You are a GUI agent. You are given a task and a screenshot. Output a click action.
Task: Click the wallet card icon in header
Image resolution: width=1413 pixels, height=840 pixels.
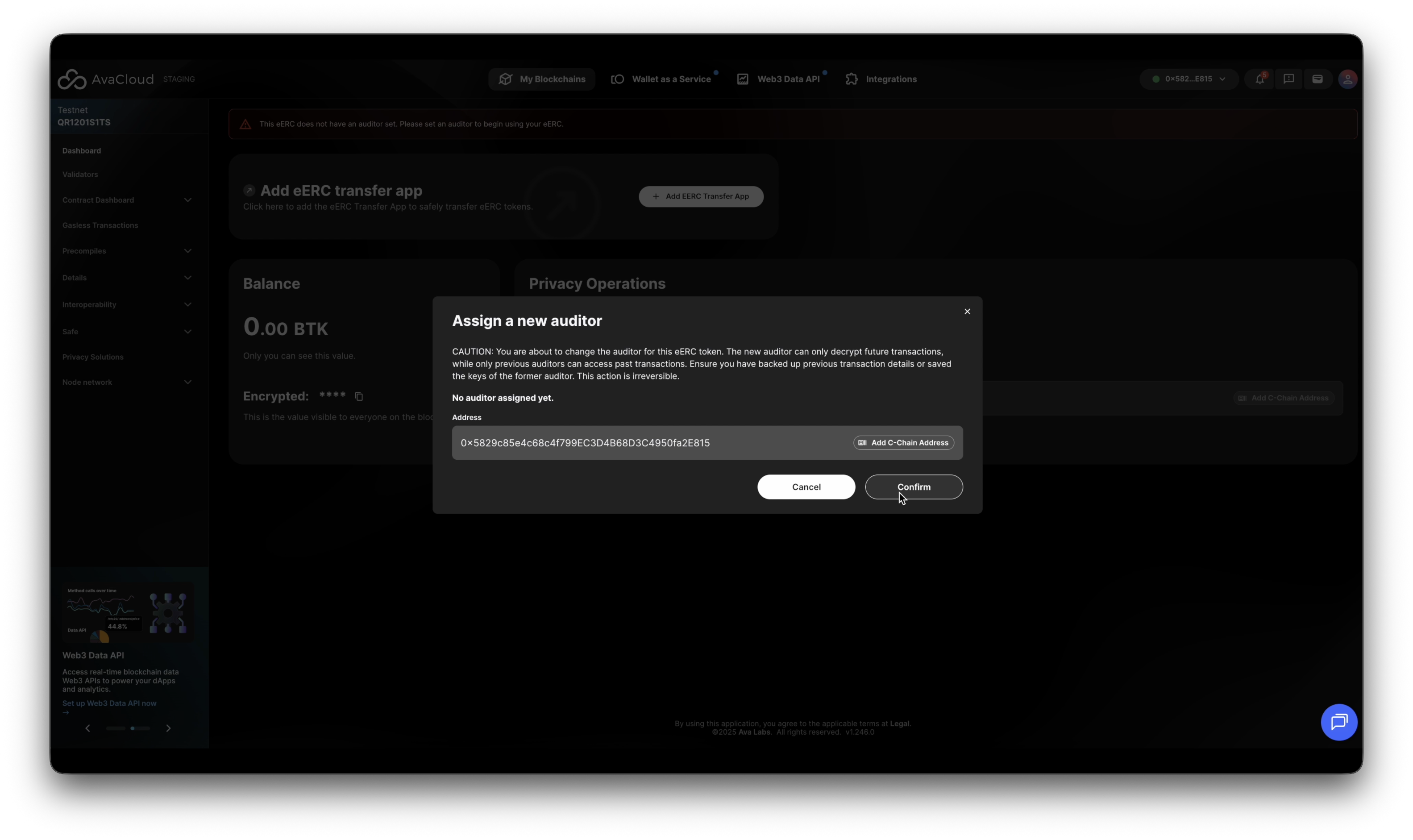1317,79
